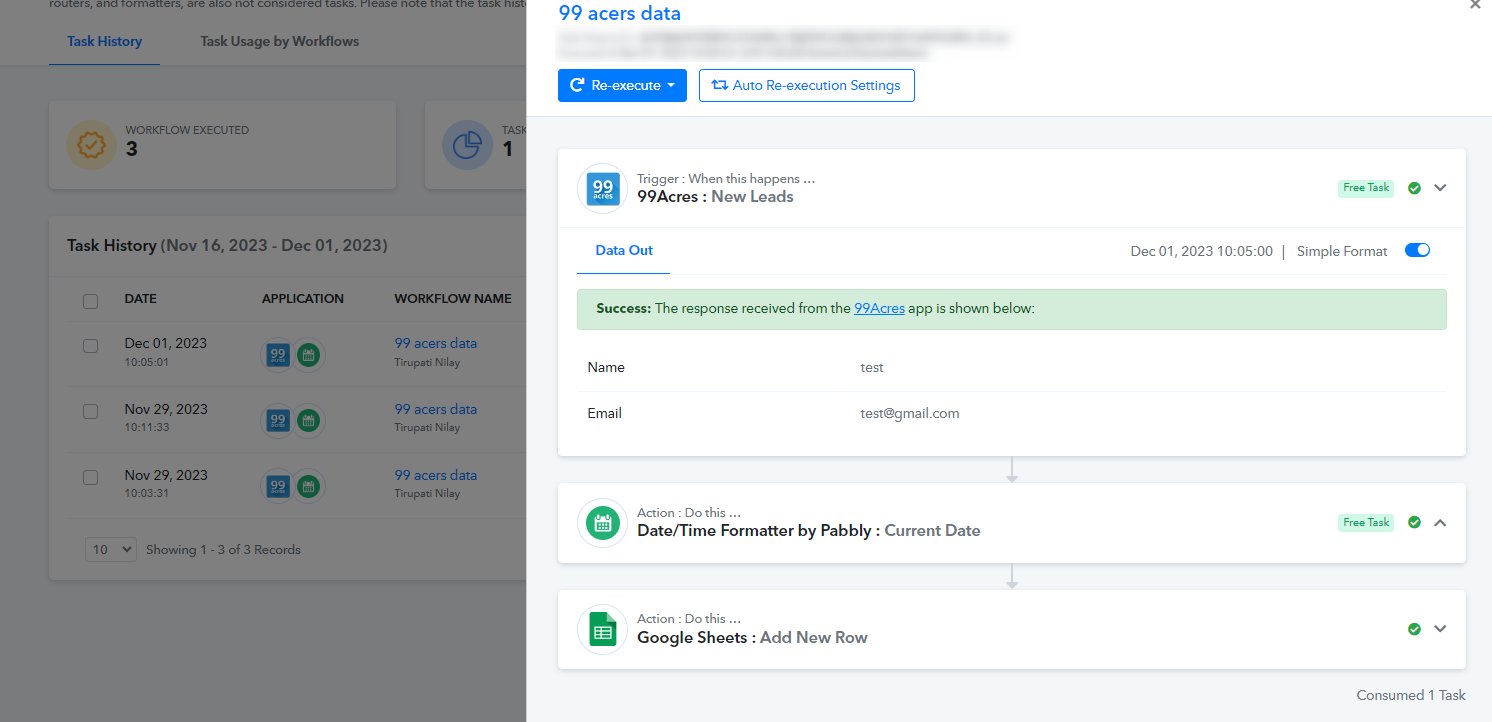
Task: Click the 'Date/Time Formatter by Pabbly : Current Date' title
Action: (x=809, y=531)
